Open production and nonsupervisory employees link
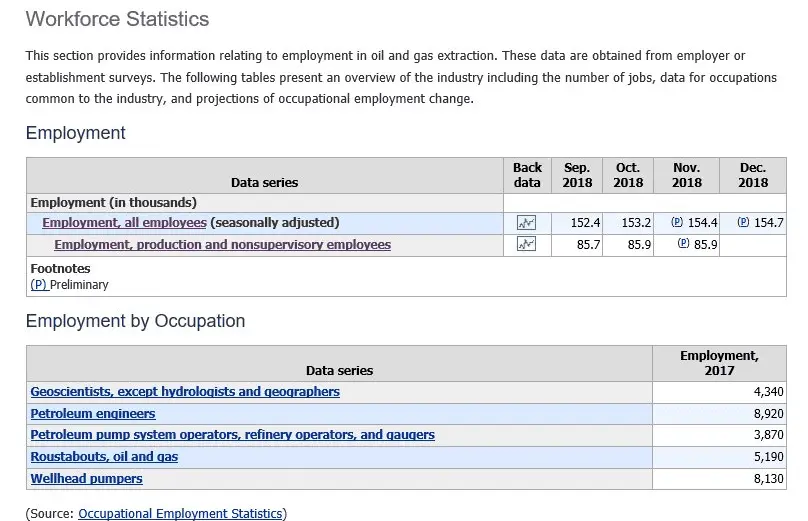 click(x=222, y=245)
